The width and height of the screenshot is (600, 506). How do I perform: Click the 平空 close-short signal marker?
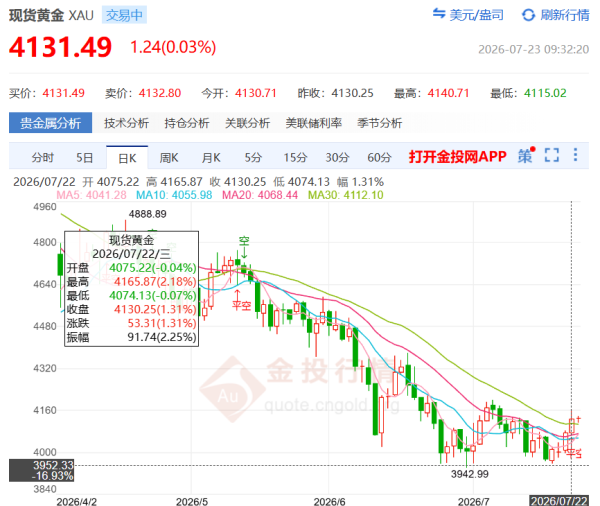241,305
